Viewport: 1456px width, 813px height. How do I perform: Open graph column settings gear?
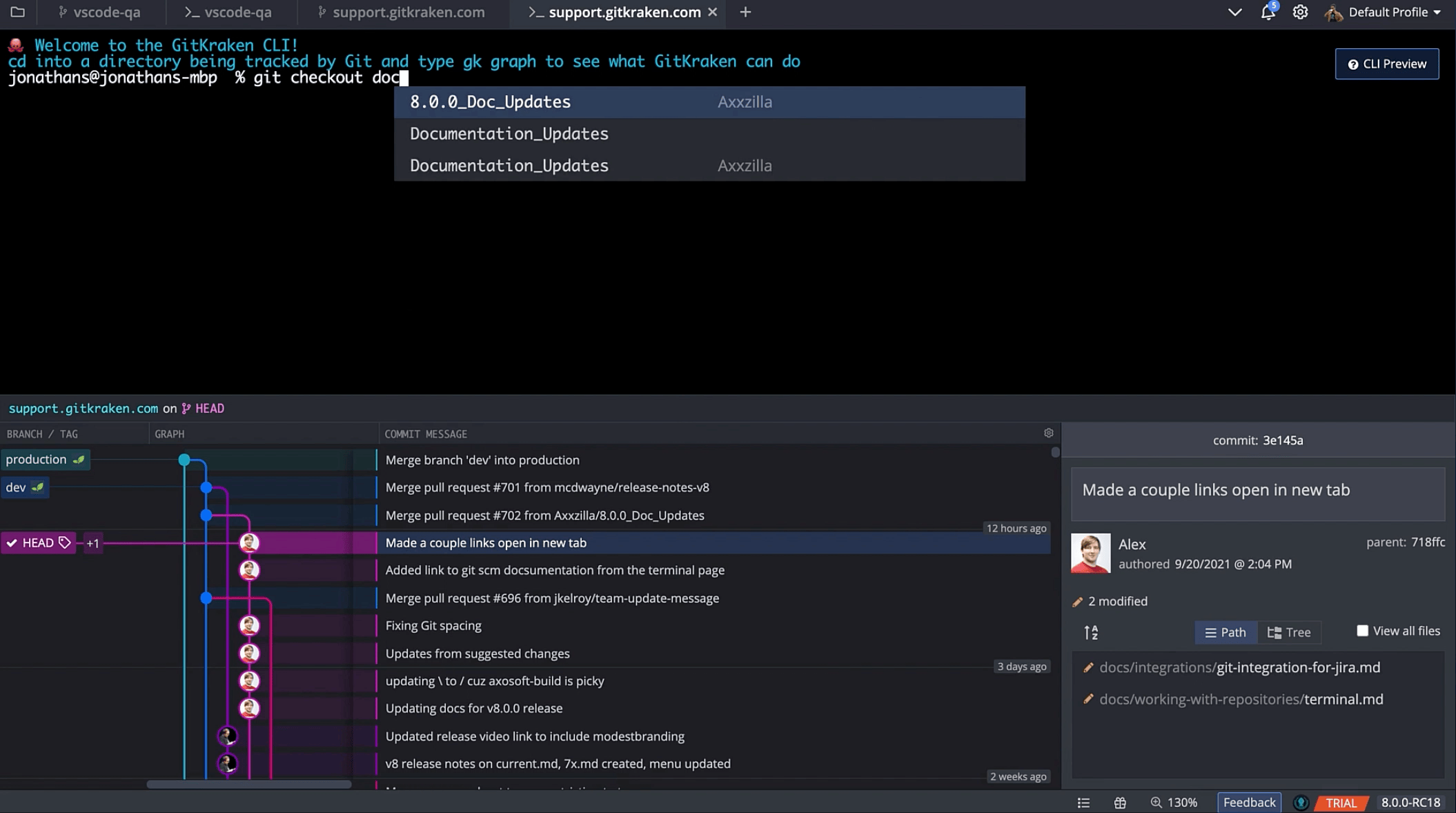coord(1048,433)
